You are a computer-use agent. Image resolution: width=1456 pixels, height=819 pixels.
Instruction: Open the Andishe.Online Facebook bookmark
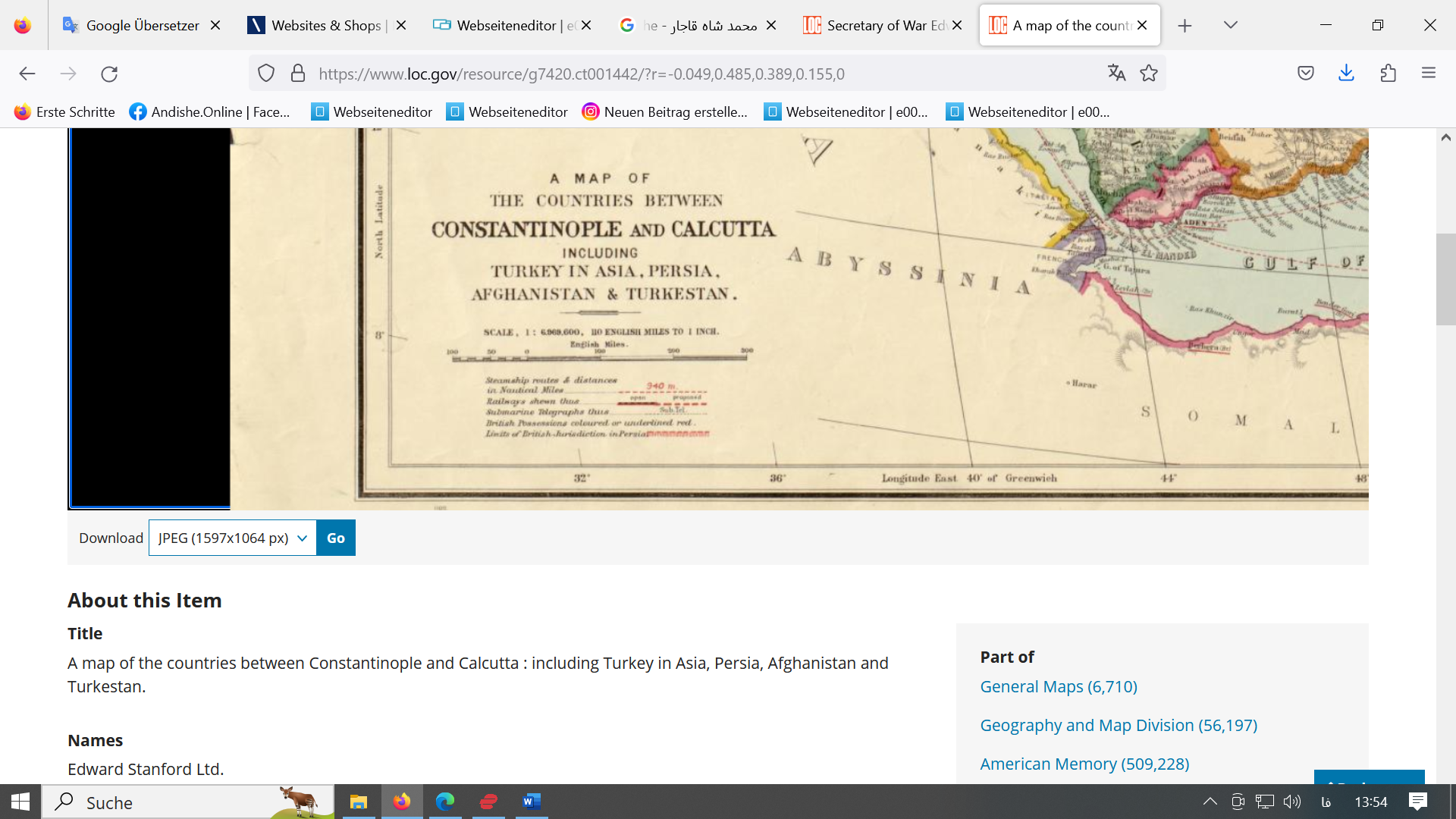click(x=210, y=111)
